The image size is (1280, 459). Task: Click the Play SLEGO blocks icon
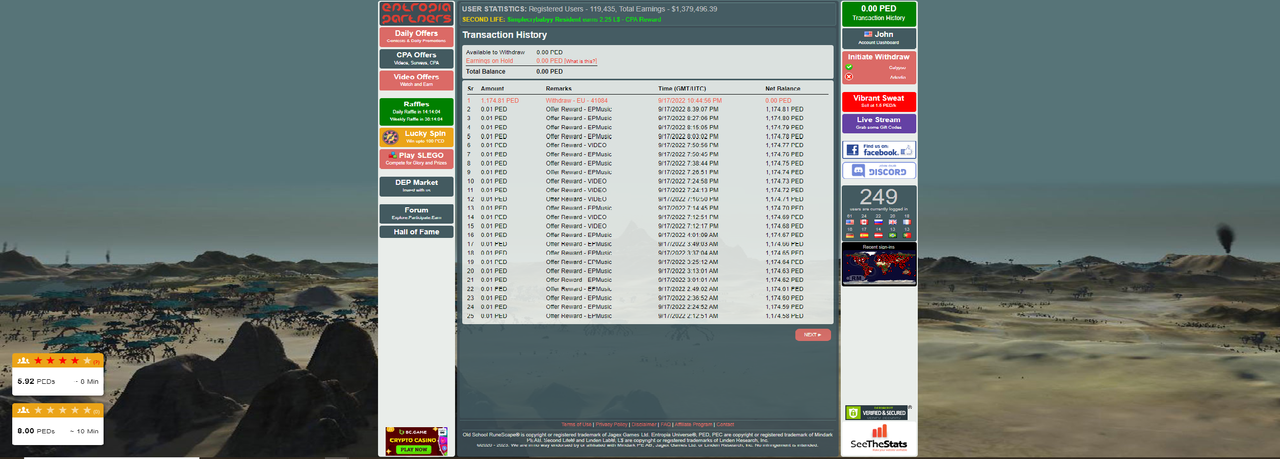pos(391,155)
